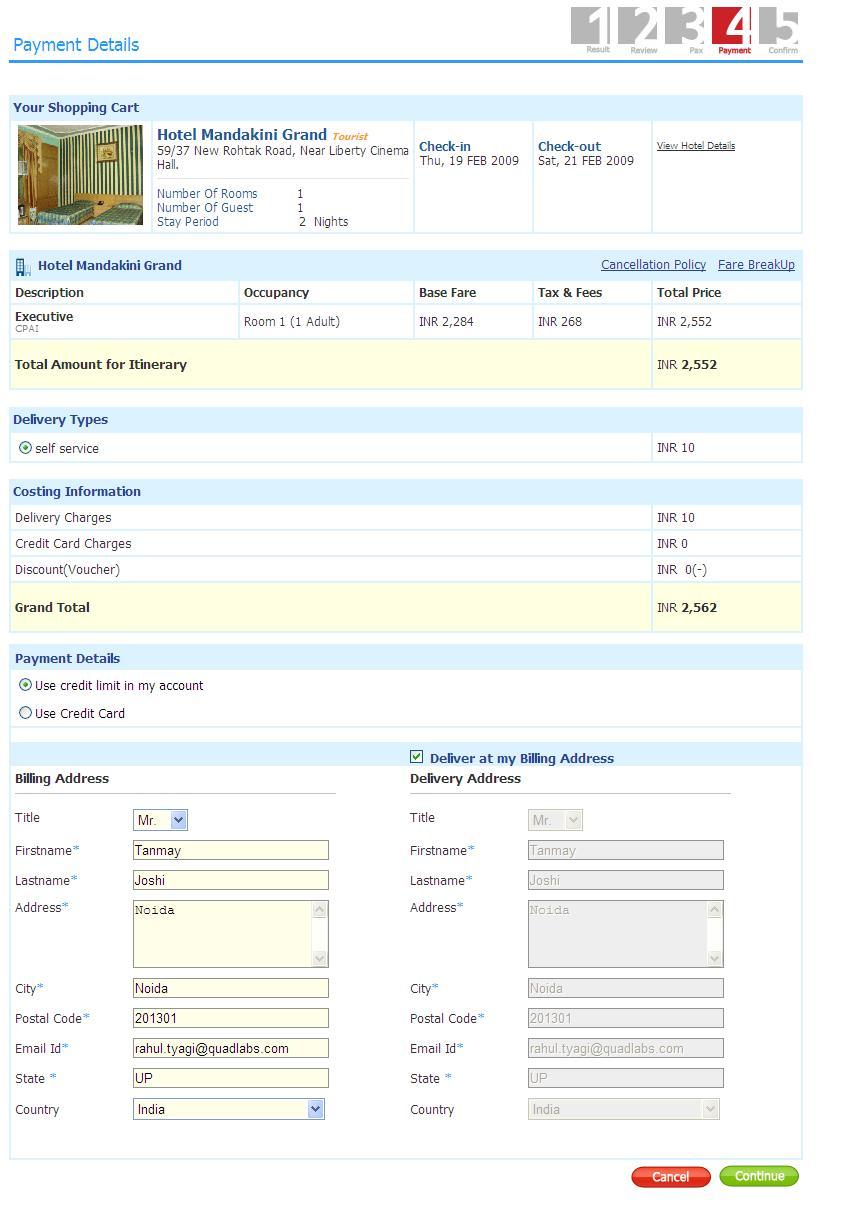
Task: Select the Use Credit Card option
Action: (x=26, y=713)
